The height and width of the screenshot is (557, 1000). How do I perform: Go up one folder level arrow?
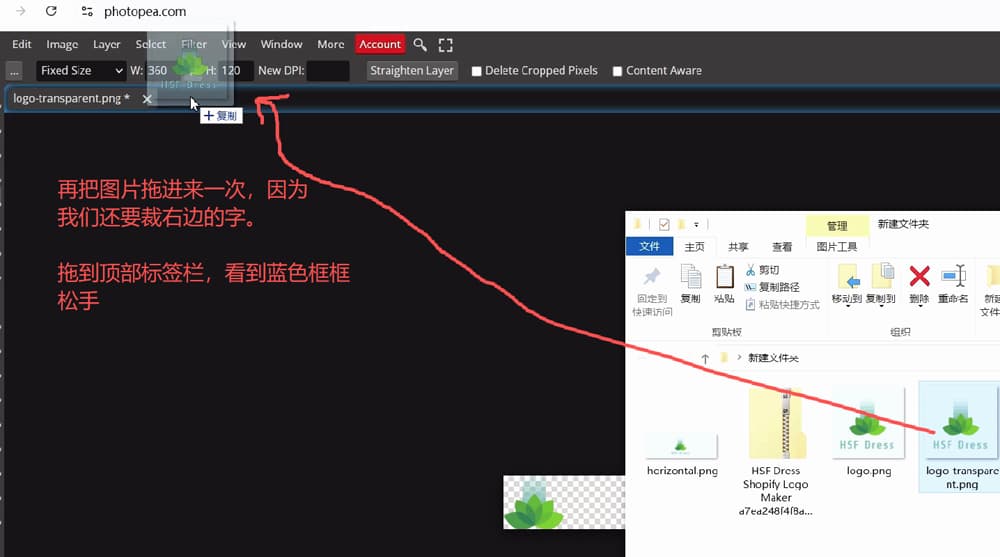coord(705,359)
